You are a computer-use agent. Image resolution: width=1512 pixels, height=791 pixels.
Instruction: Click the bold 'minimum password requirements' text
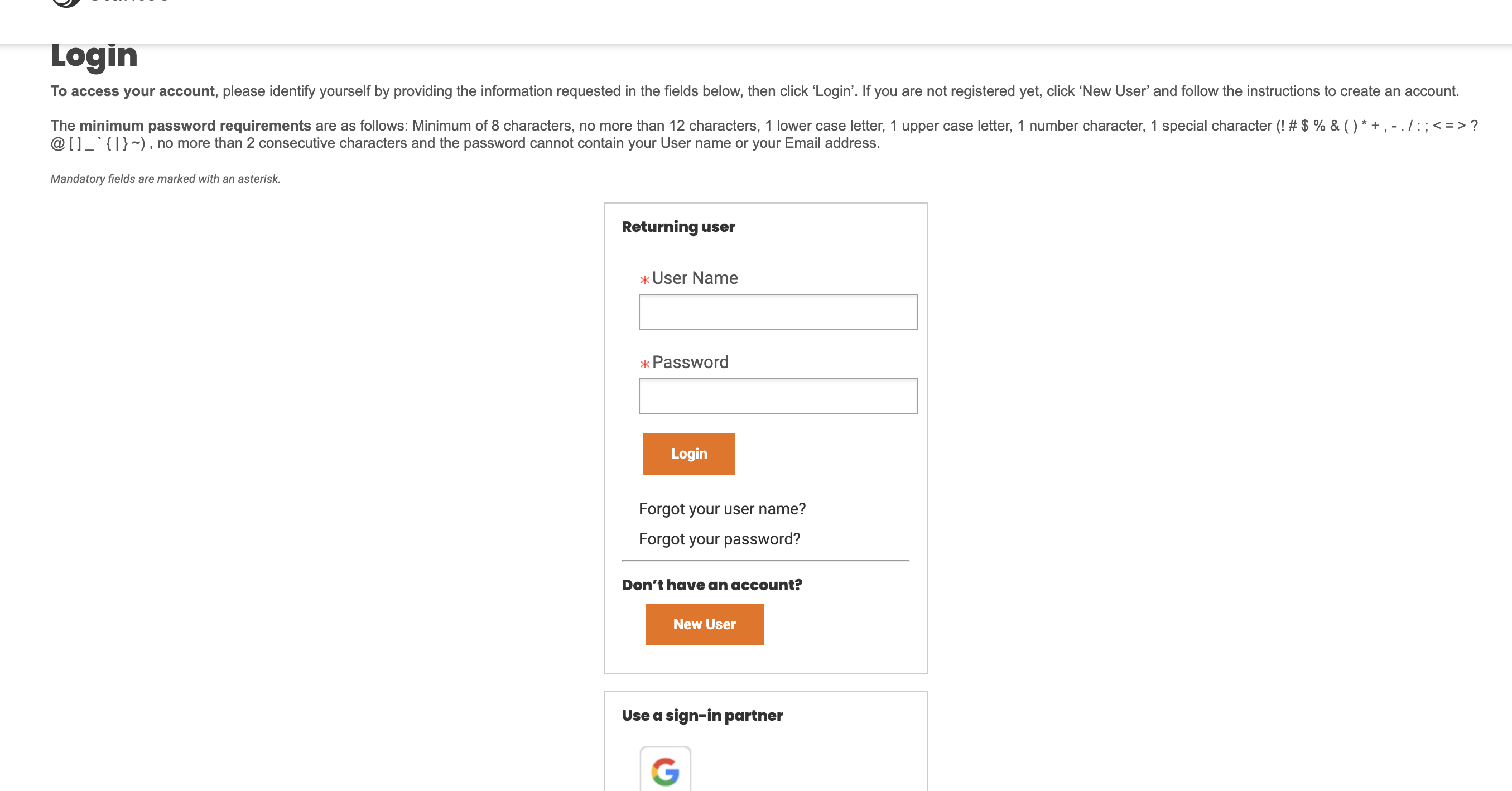coord(195,126)
